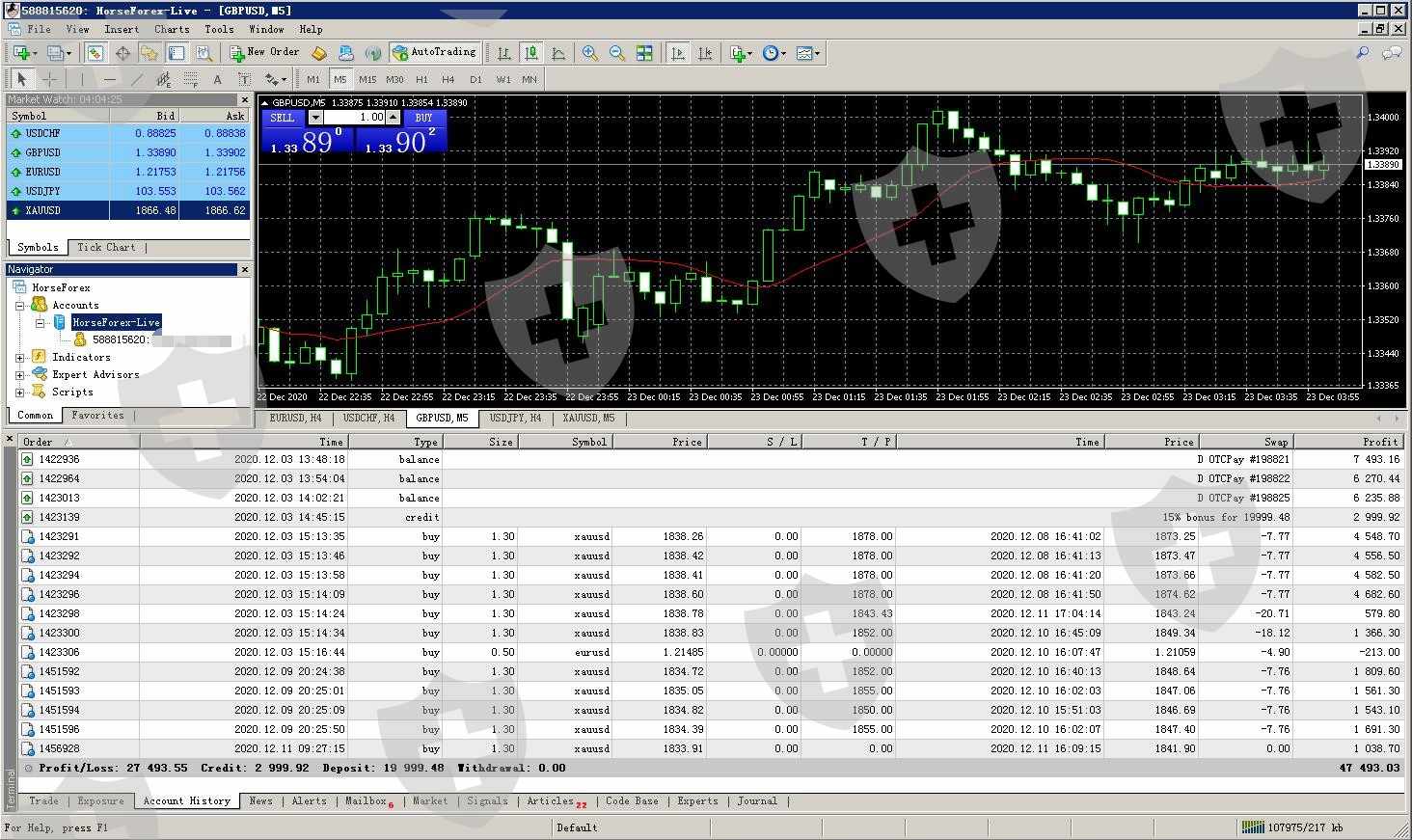
Task: Draw a horizontal line on chart
Action: coord(110,79)
